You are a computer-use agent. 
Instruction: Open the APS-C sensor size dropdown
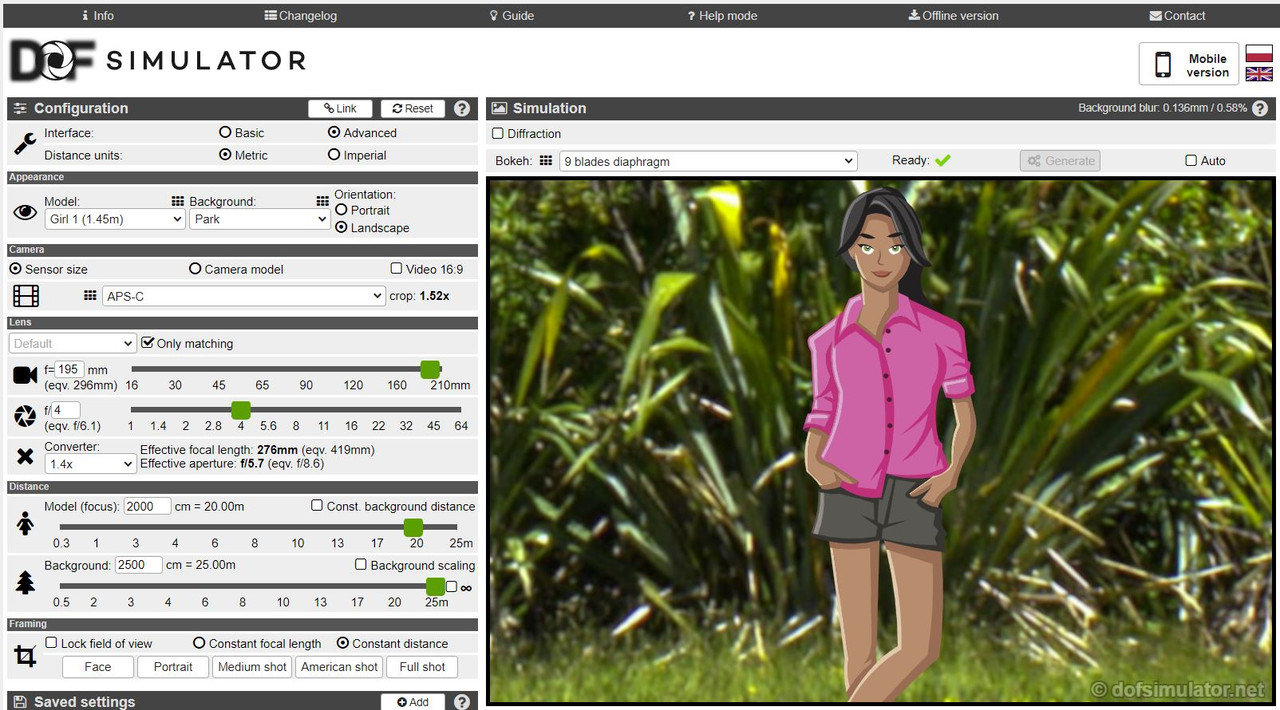tap(243, 296)
